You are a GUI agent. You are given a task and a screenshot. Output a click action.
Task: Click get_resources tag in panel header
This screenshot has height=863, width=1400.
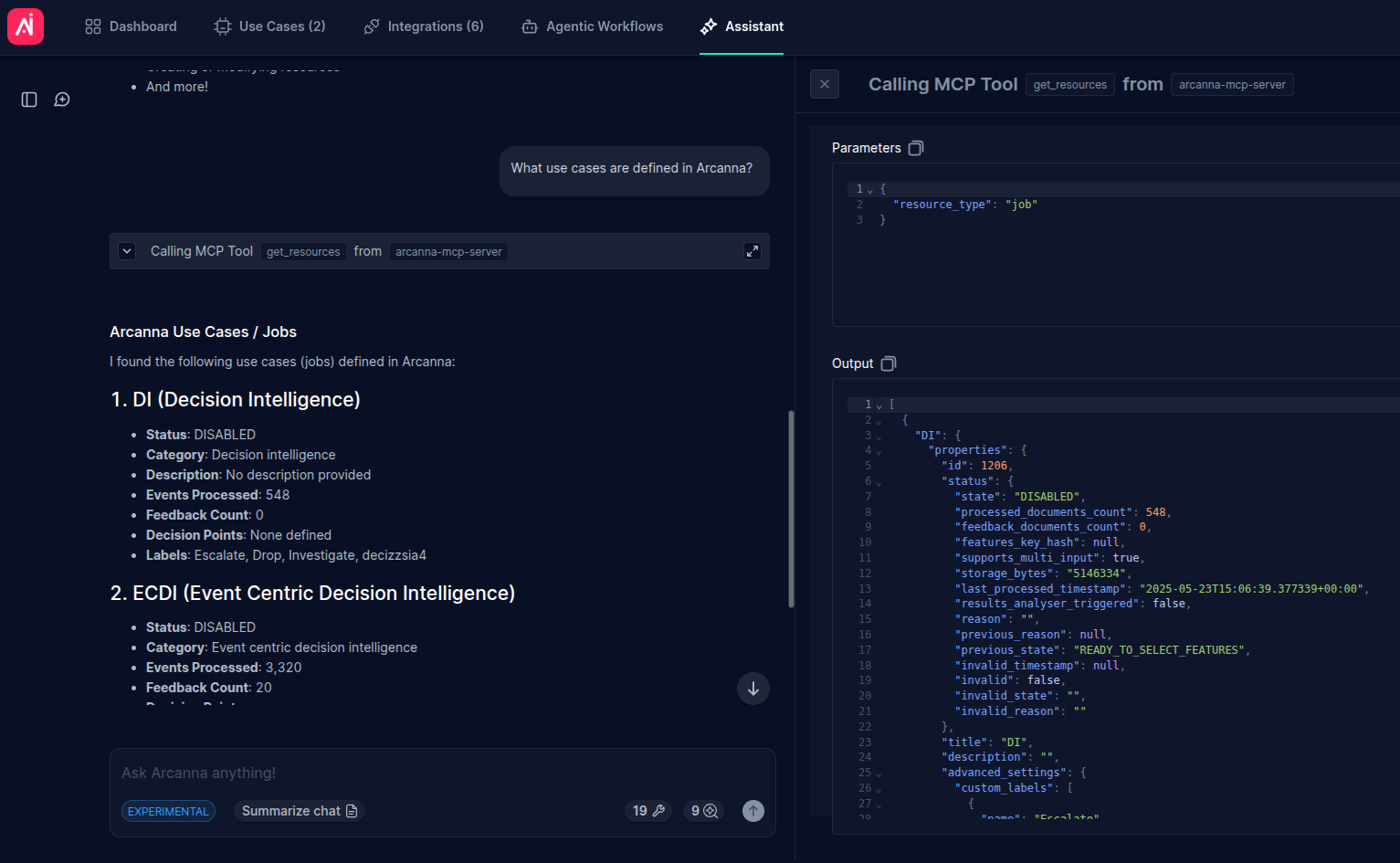[1070, 85]
